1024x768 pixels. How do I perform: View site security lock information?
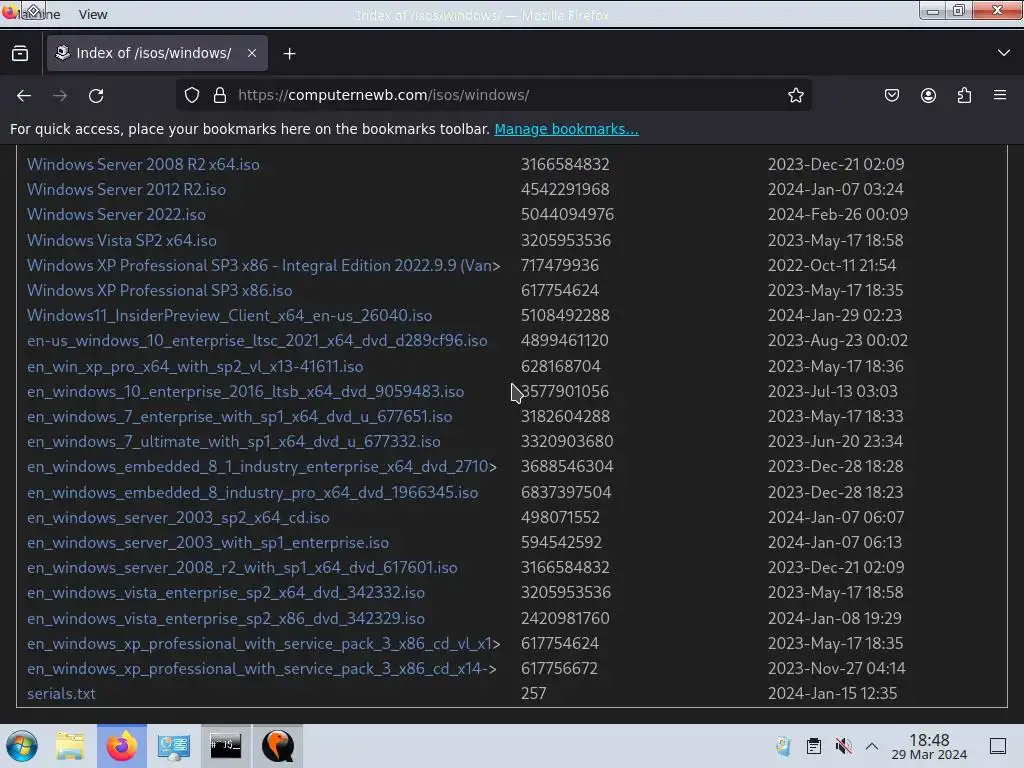(220, 95)
